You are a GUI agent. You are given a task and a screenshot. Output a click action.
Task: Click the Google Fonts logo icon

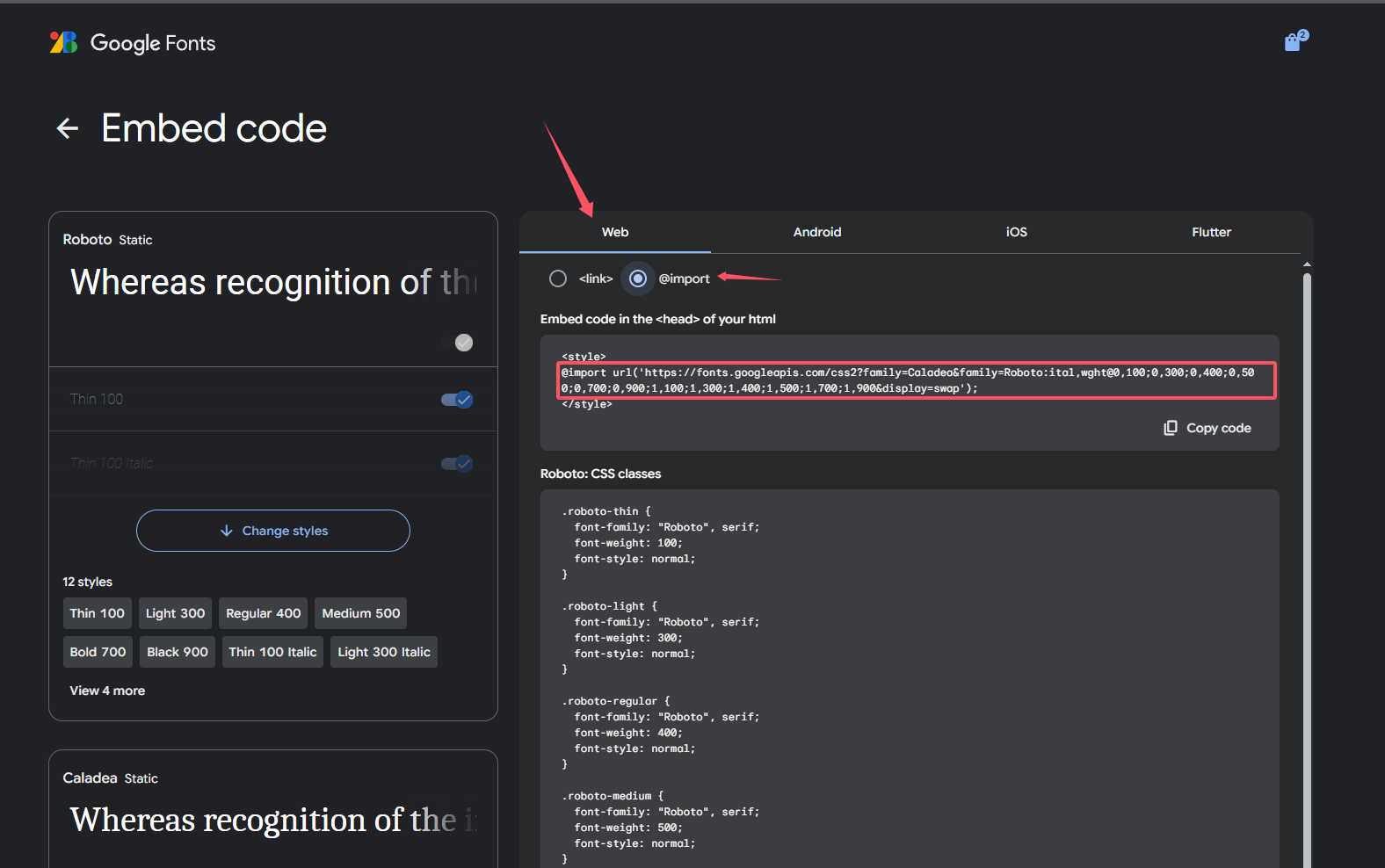63,42
